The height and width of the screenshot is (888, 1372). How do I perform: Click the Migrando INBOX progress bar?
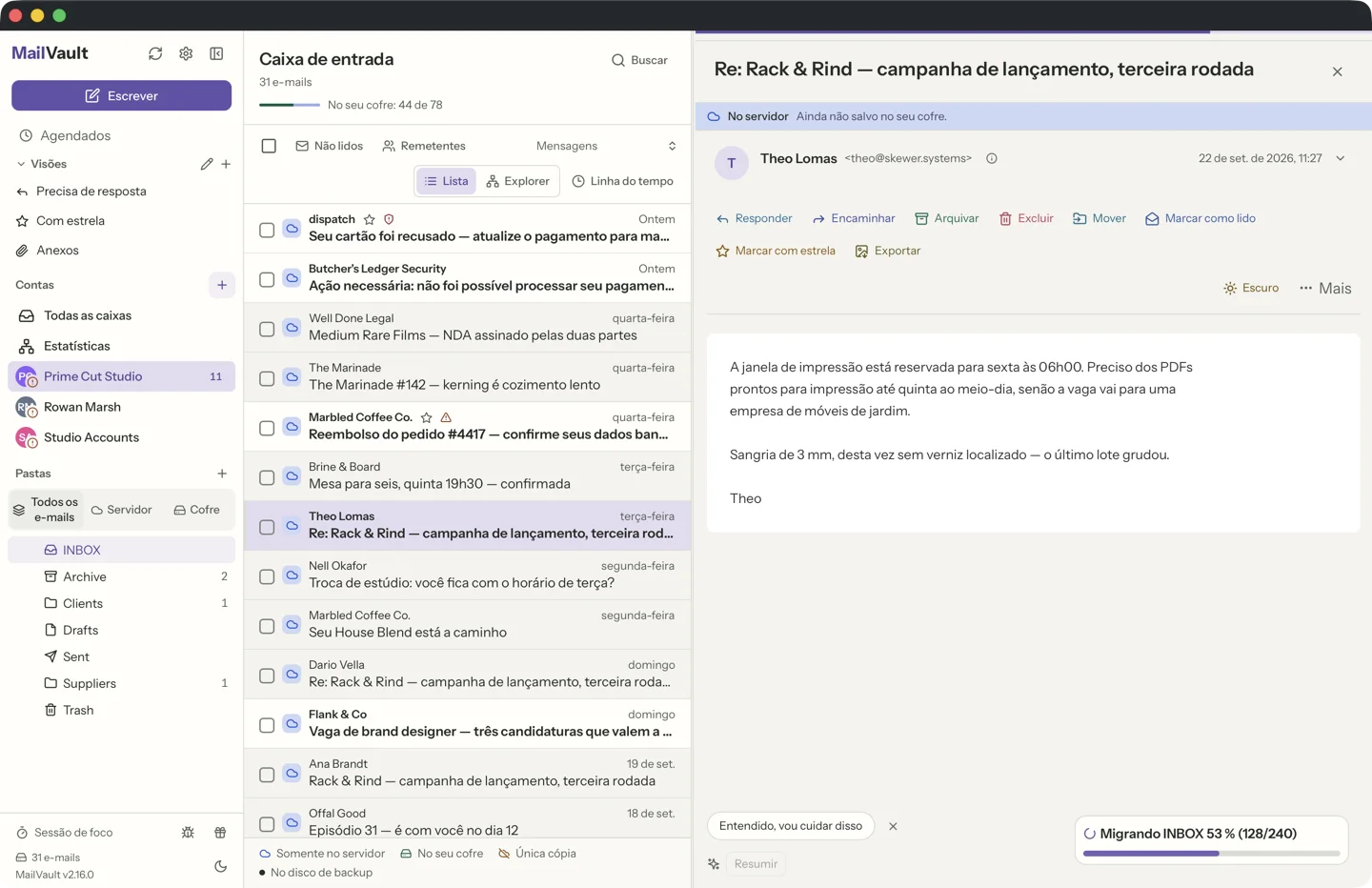click(1211, 854)
